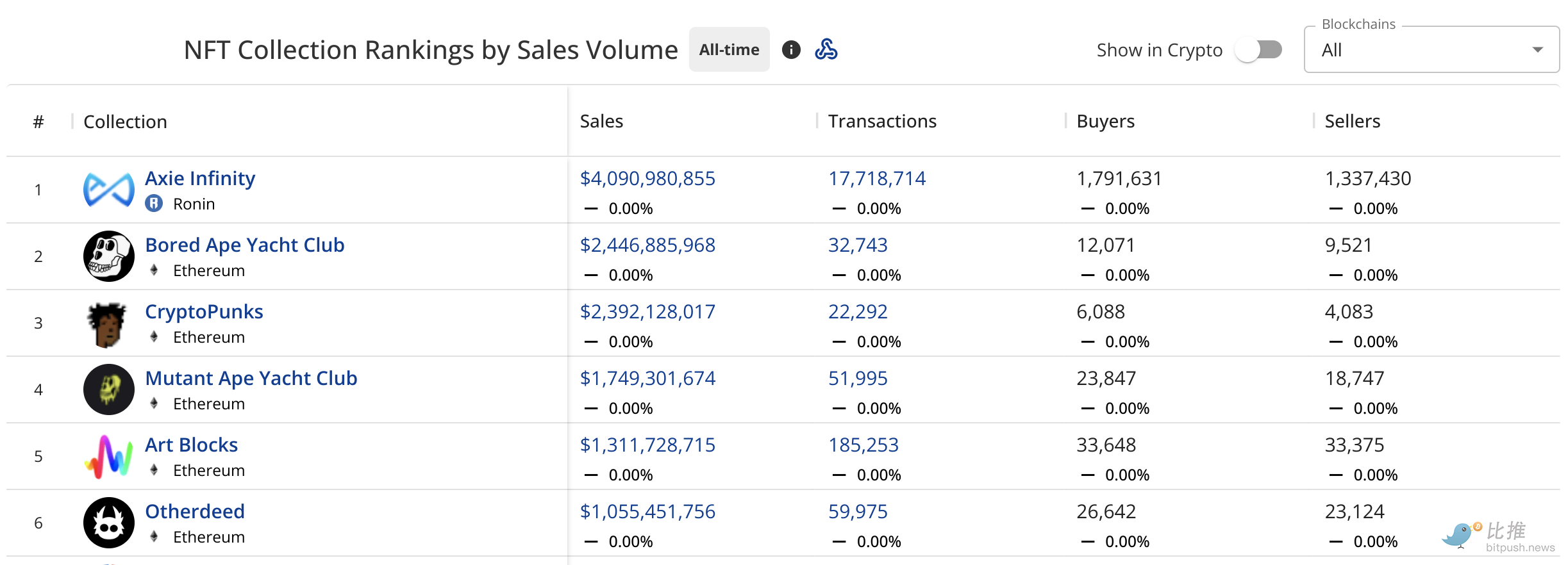
Task: Click the Otherdeed logo icon
Action: click(x=109, y=523)
